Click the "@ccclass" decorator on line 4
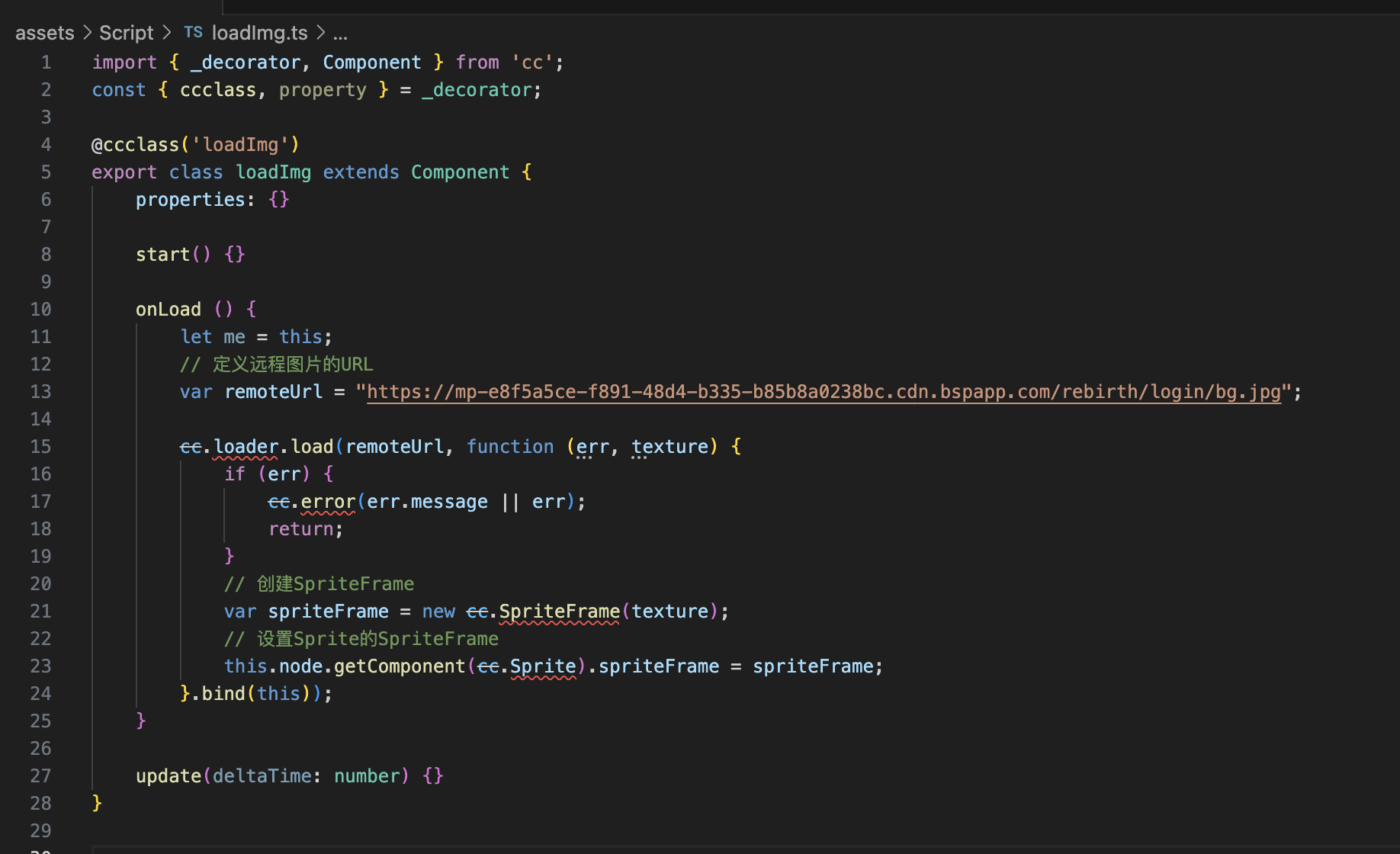Image resolution: width=1400 pixels, height=854 pixels. pos(135,145)
